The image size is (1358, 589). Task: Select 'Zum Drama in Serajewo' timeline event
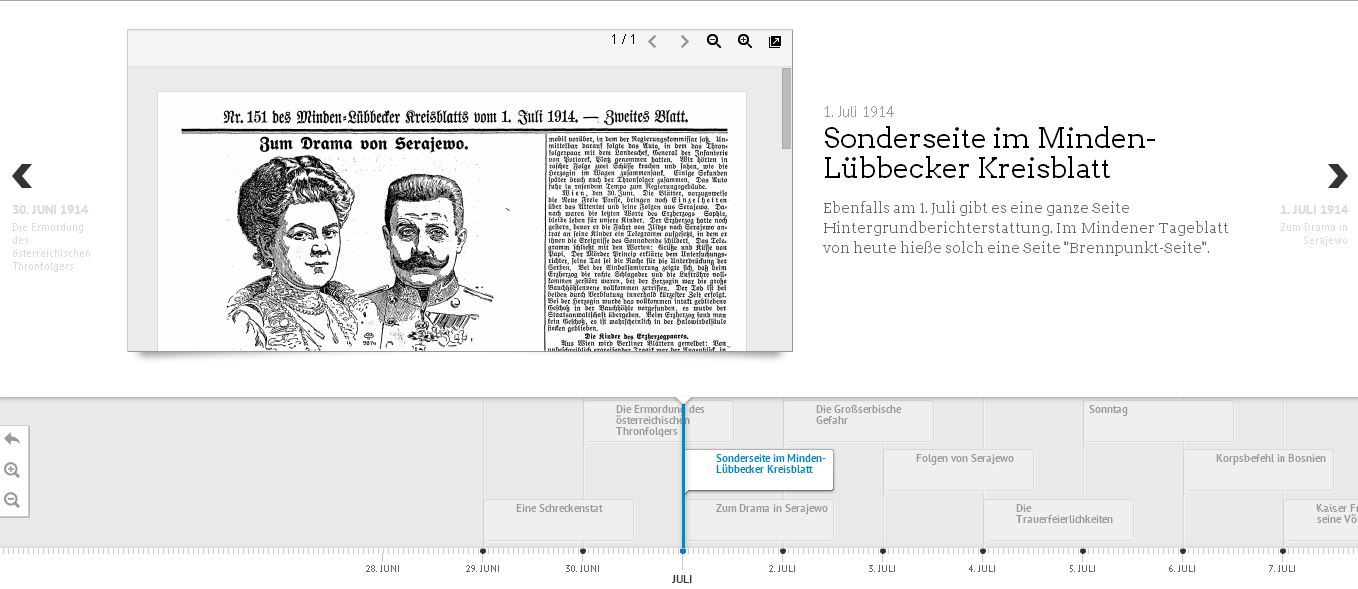click(759, 520)
